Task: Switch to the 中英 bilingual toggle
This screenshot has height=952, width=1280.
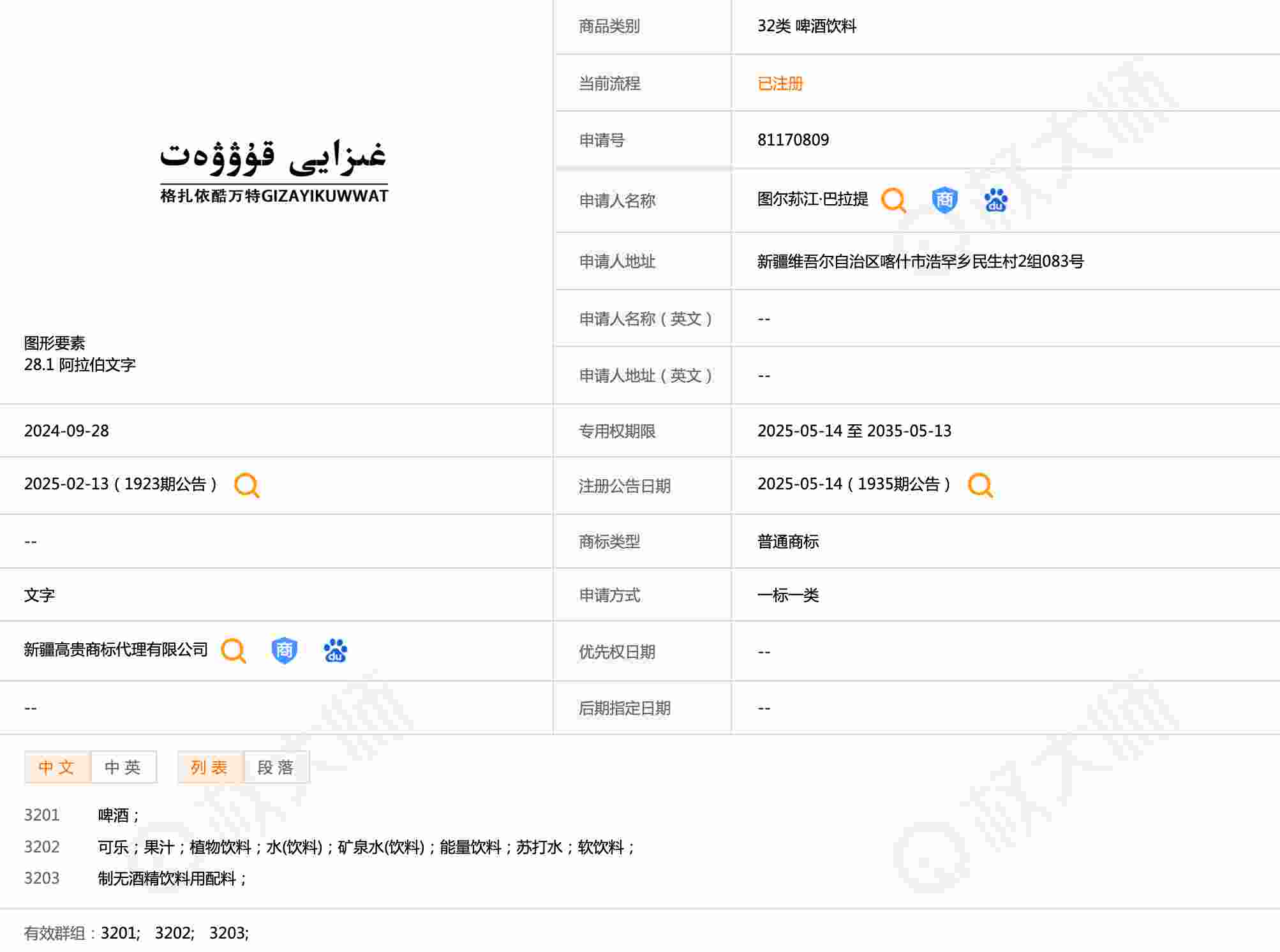Action: (x=123, y=767)
